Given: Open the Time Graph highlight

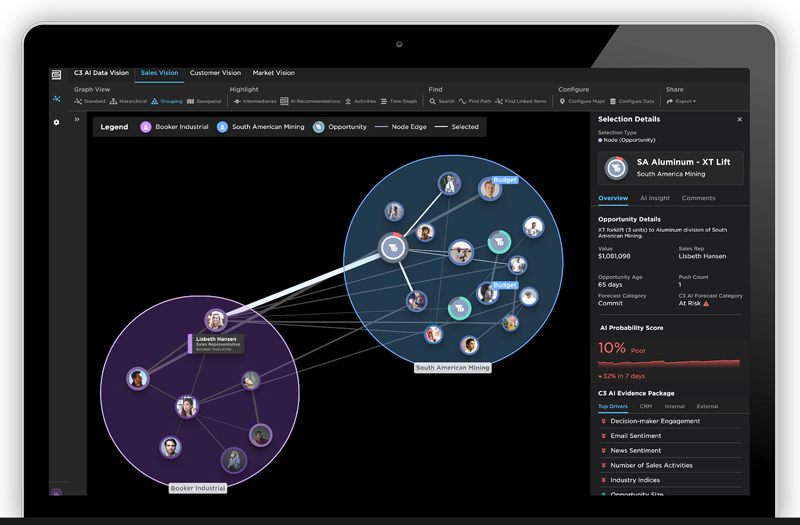Looking at the screenshot, I should pos(400,101).
